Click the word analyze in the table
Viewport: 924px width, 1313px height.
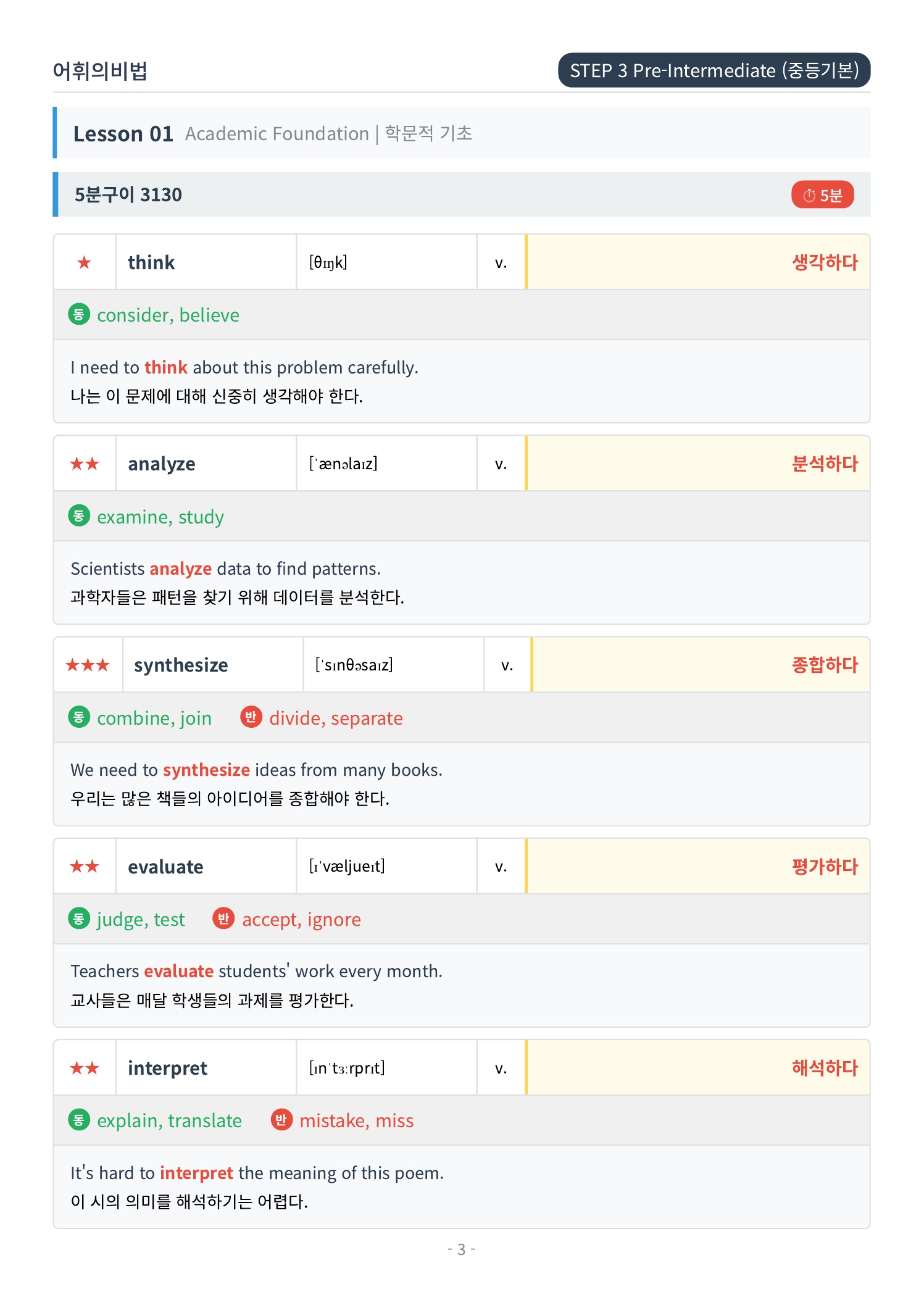pyautogui.click(x=161, y=464)
